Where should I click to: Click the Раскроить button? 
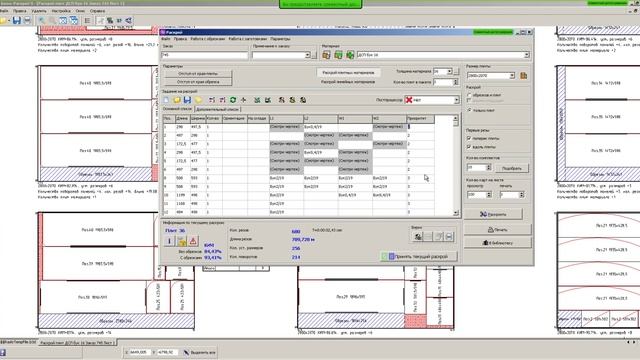pos(493,214)
